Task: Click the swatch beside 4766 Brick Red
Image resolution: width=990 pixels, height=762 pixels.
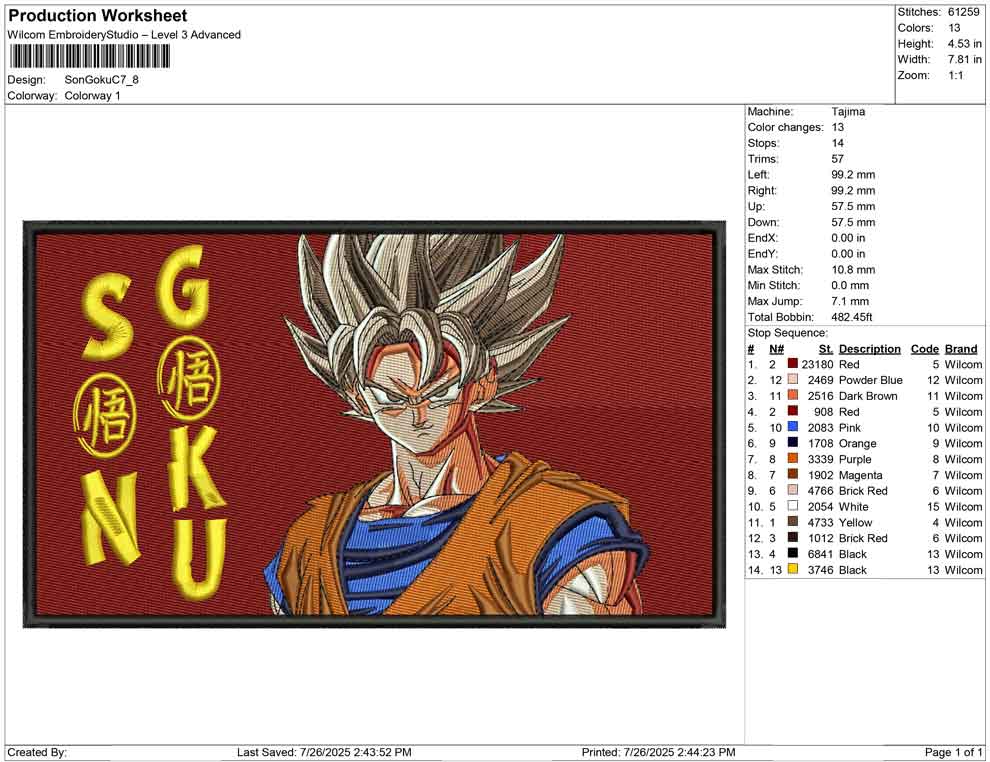Action: pyautogui.click(x=792, y=491)
